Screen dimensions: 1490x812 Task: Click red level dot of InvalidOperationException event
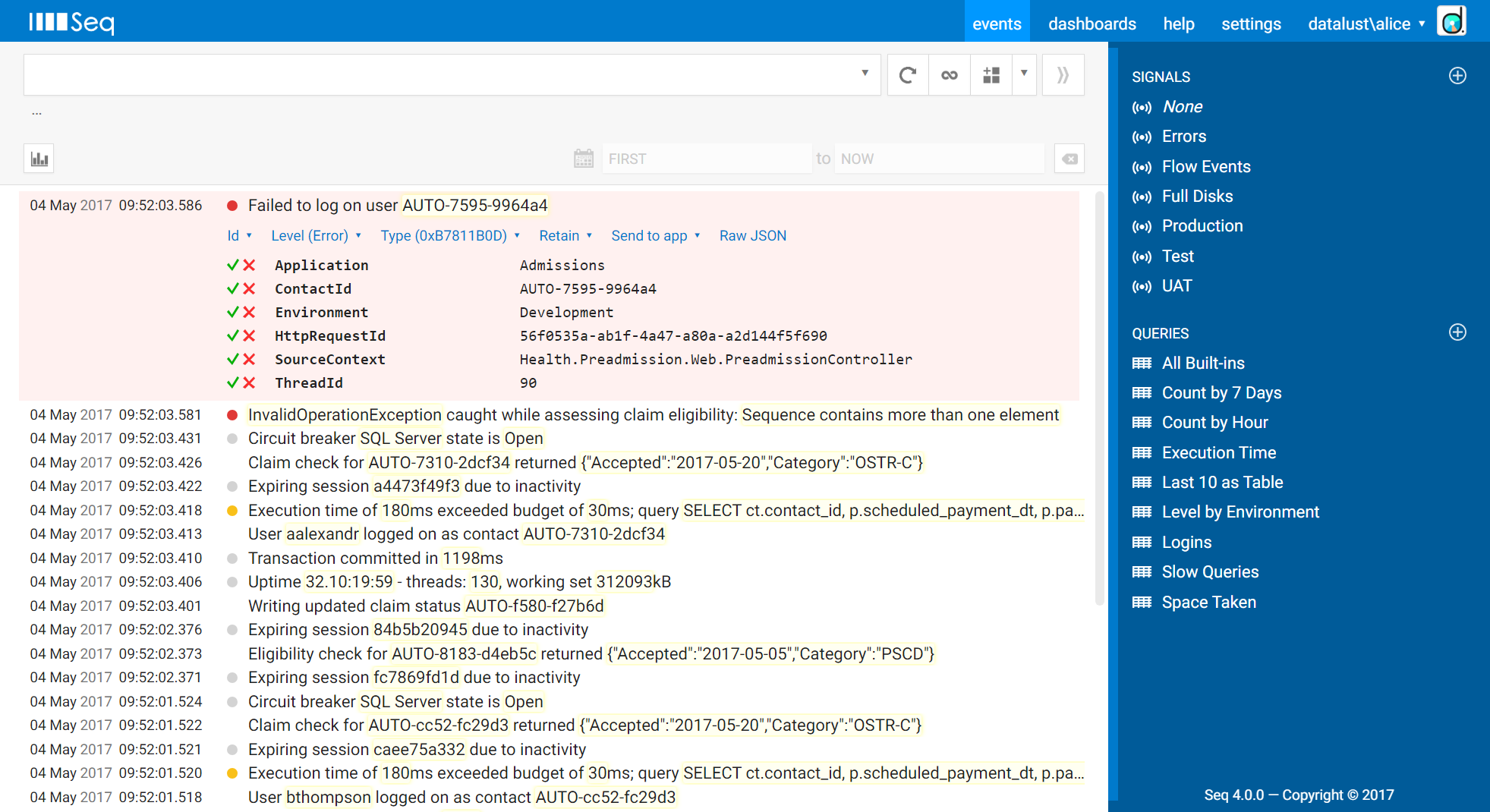coord(233,415)
